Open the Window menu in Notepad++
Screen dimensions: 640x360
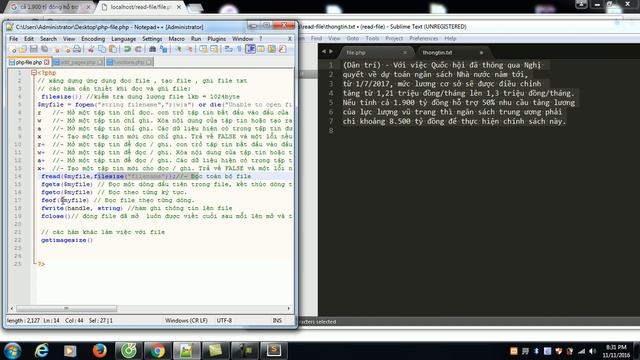pos(242,39)
